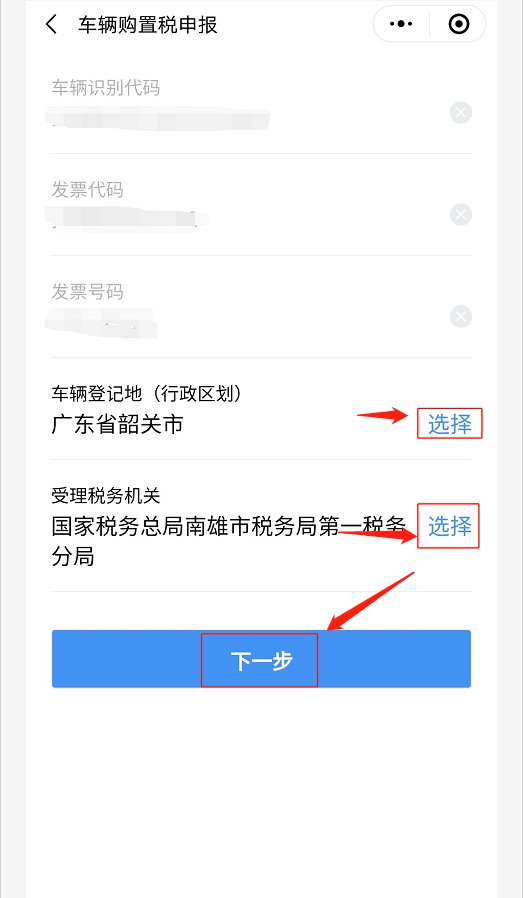Tap the 发票代码 field label
This screenshot has height=898, width=523.
pos(87,190)
